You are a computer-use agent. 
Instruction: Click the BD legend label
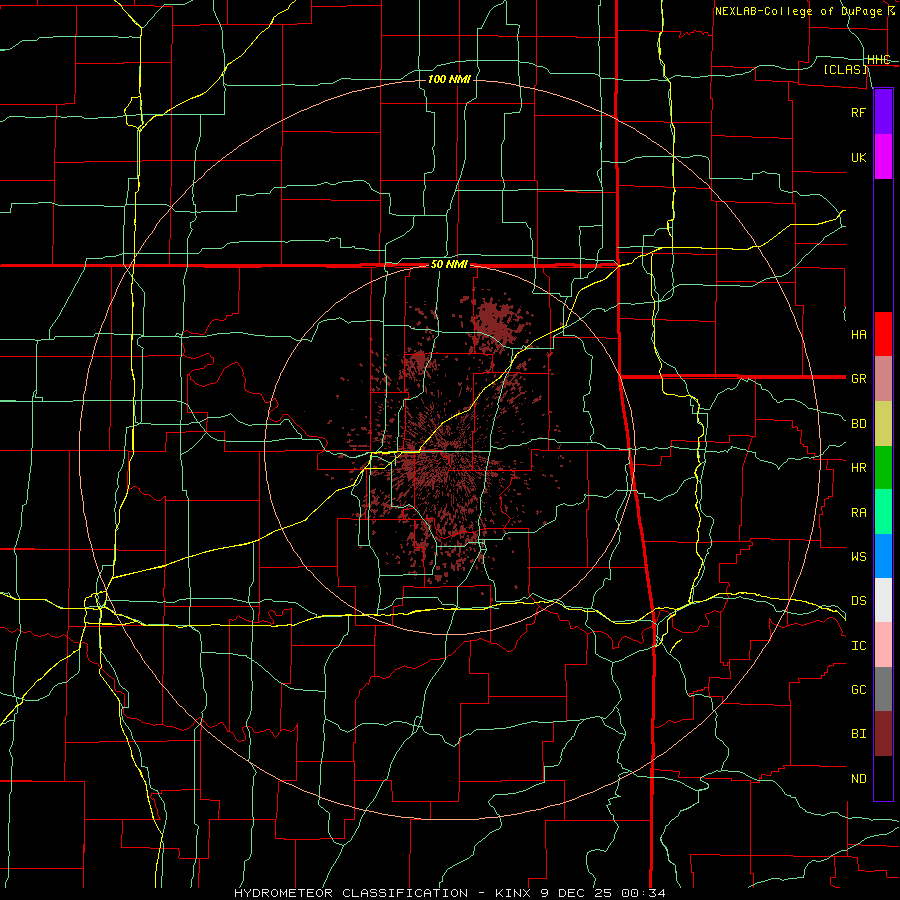coord(859,424)
